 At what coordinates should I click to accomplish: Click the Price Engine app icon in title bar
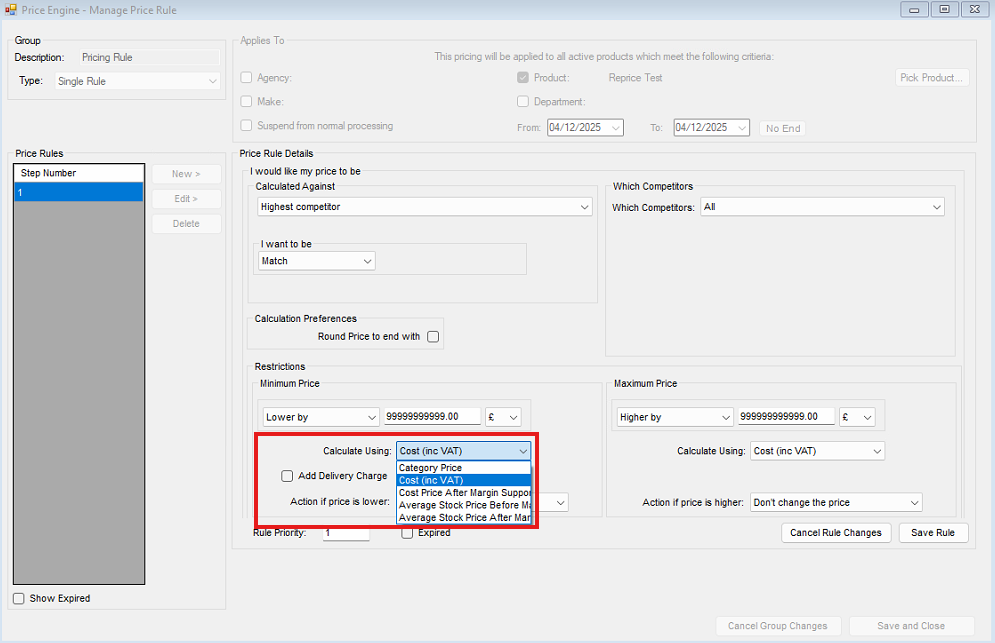10,10
